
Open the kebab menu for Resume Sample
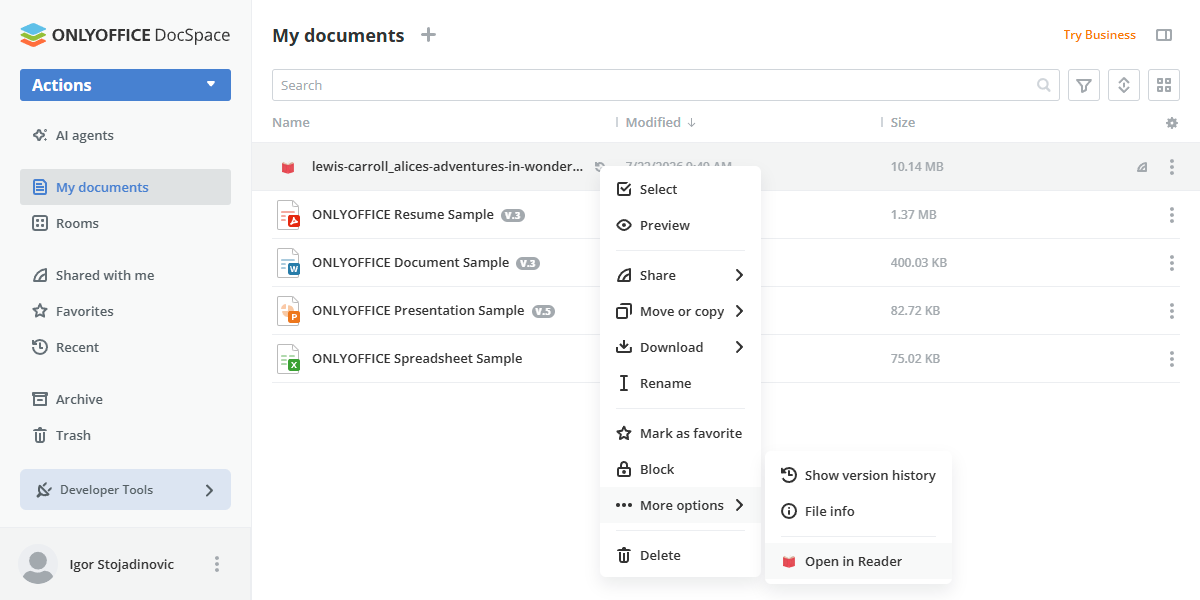click(x=1172, y=215)
